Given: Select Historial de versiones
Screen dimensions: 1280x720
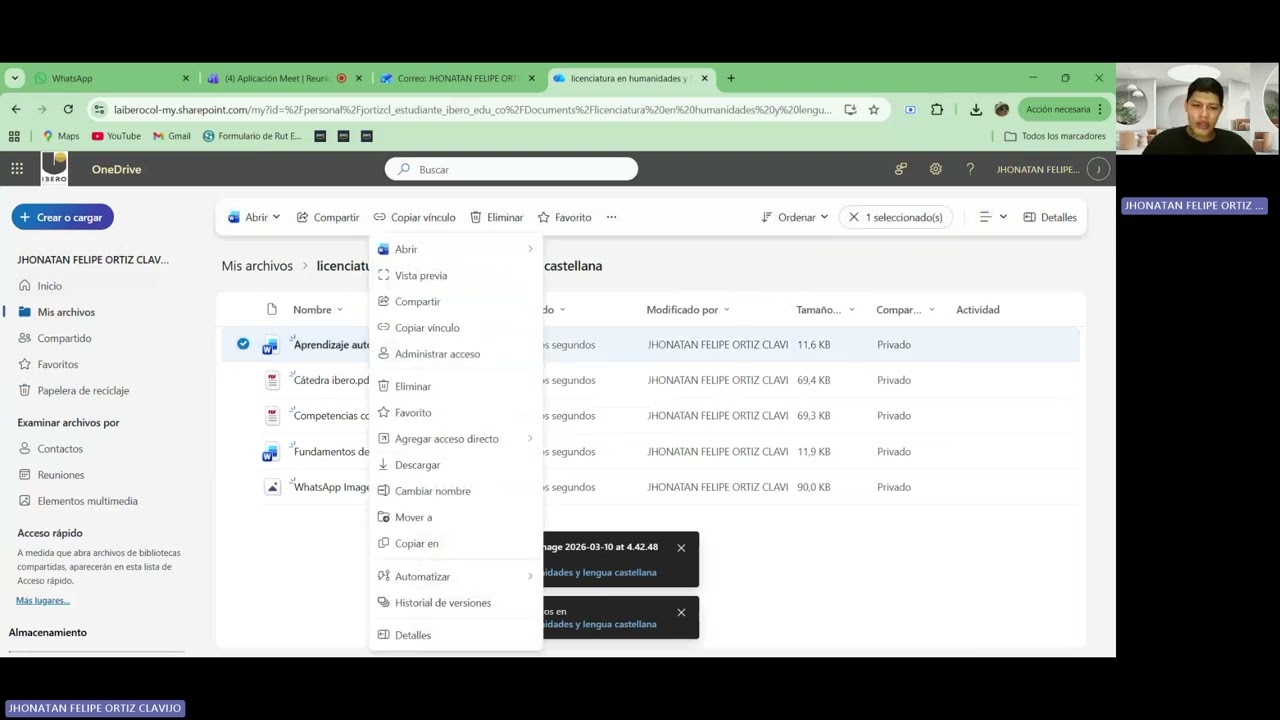Looking at the screenshot, I should coord(455,603).
